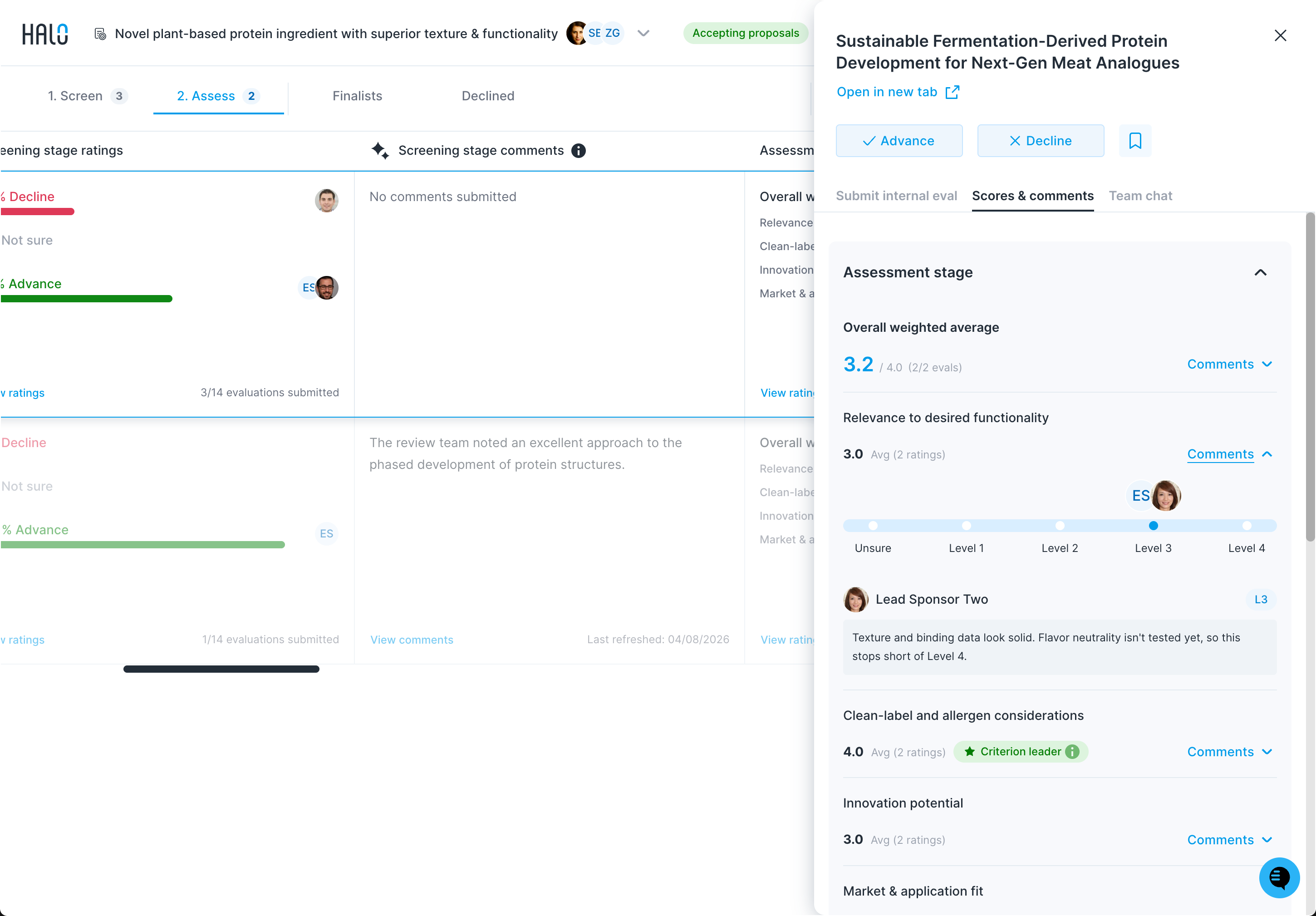Click the side panel vertical scrollbar
1316x916 pixels.
click(1310, 377)
